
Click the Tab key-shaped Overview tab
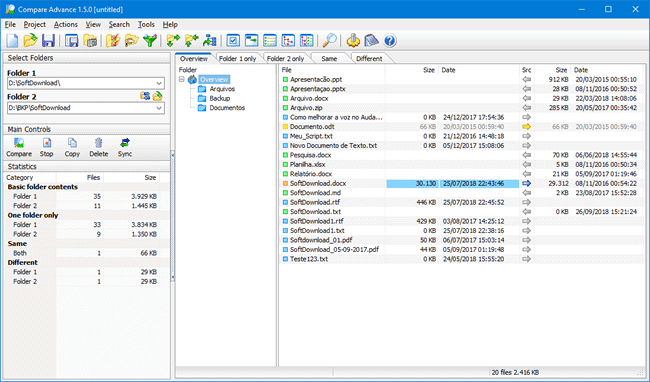click(x=194, y=58)
